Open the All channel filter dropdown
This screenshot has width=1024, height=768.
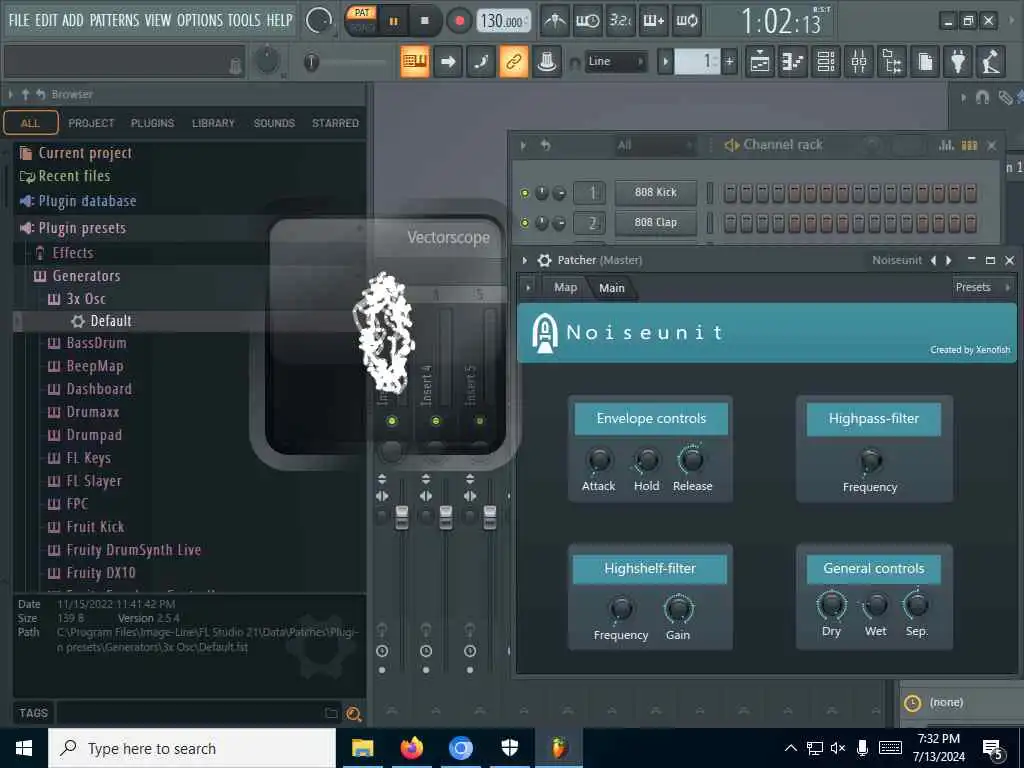654,146
